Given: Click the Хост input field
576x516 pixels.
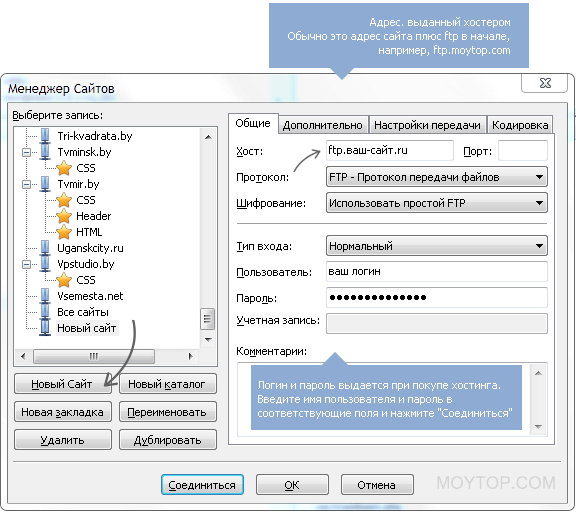Looking at the screenshot, I should 390,150.
